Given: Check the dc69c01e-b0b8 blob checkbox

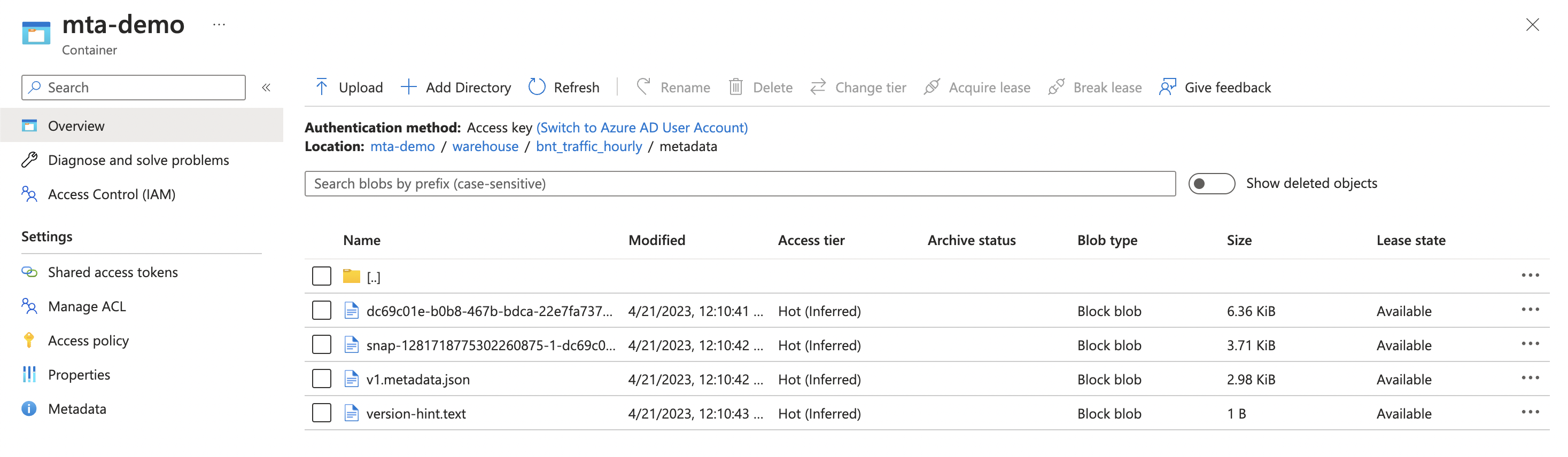Looking at the screenshot, I should [x=321, y=311].
